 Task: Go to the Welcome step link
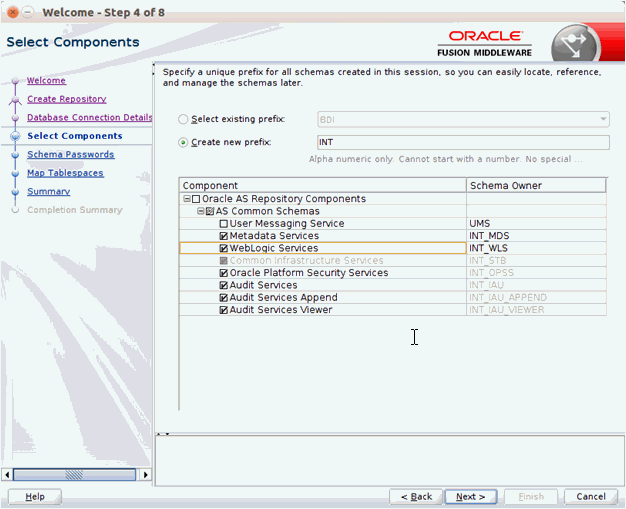point(46,81)
